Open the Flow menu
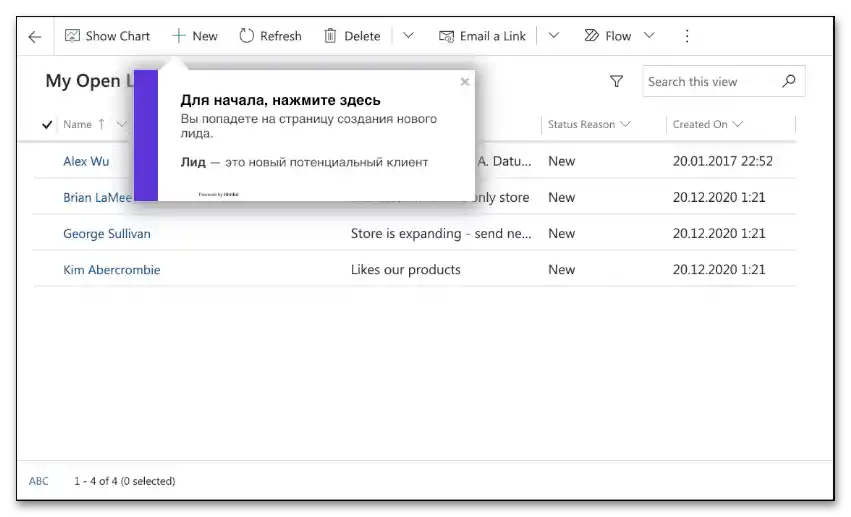The width and height of the screenshot is (851, 517). point(608,36)
